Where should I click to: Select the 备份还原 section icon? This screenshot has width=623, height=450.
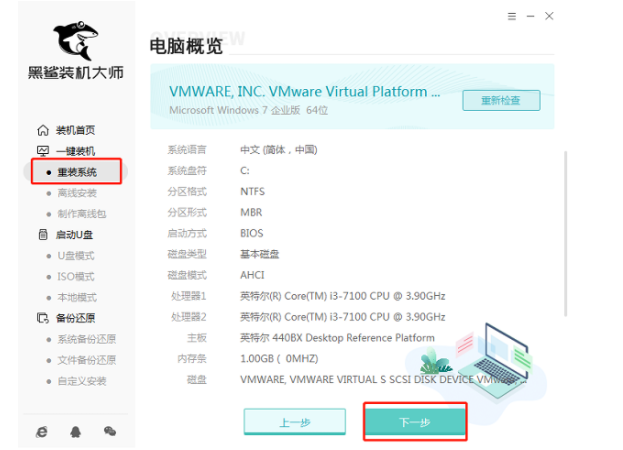coord(42,318)
